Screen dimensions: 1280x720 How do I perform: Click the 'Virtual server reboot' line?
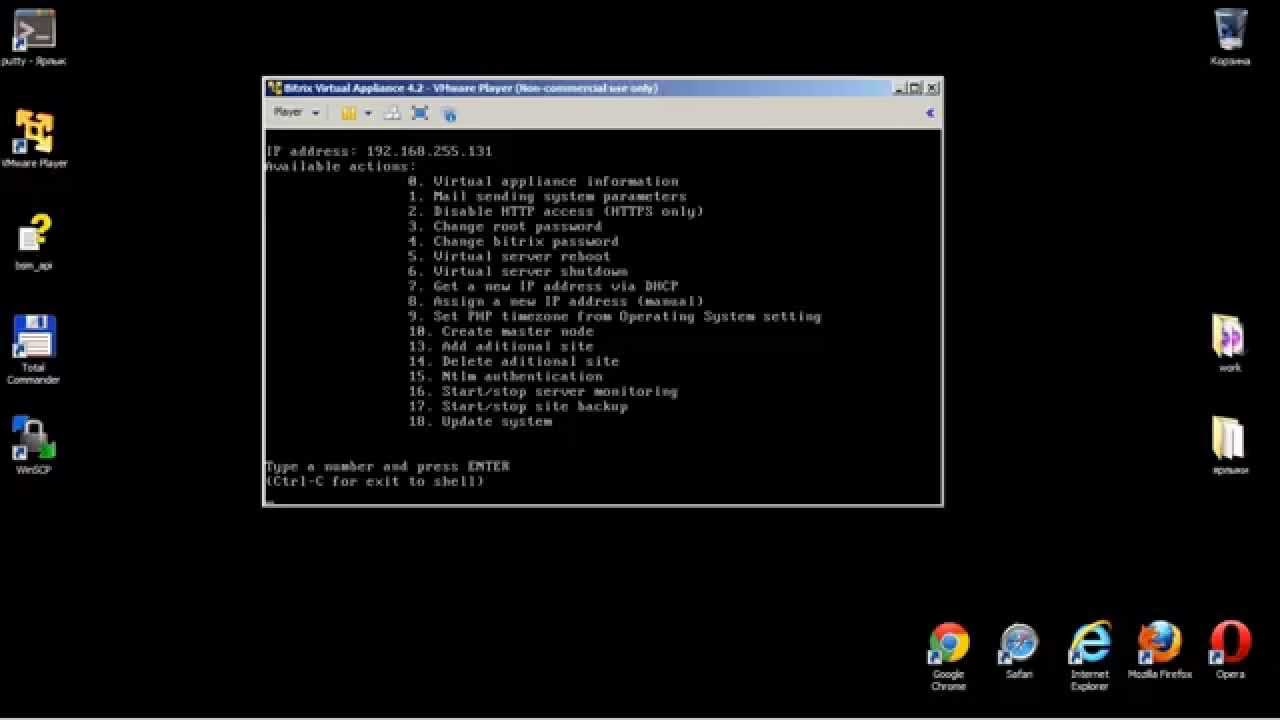pyautogui.click(x=509, y=256)
